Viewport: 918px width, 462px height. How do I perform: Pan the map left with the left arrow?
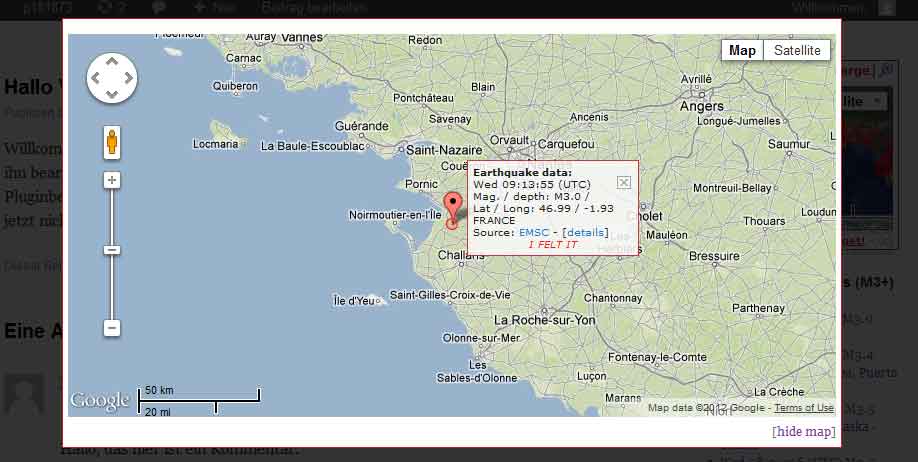(x=95, y=78)
